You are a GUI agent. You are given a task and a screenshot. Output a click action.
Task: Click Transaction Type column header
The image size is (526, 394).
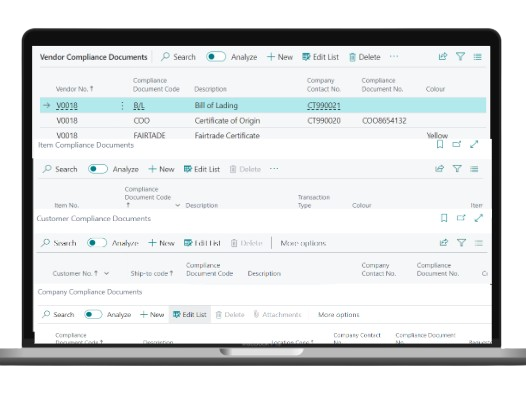click(314, 201)
